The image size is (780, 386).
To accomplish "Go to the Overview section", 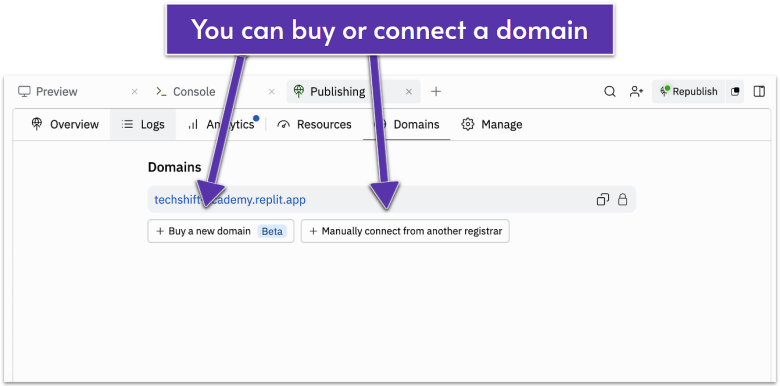I will coord(65,124).
